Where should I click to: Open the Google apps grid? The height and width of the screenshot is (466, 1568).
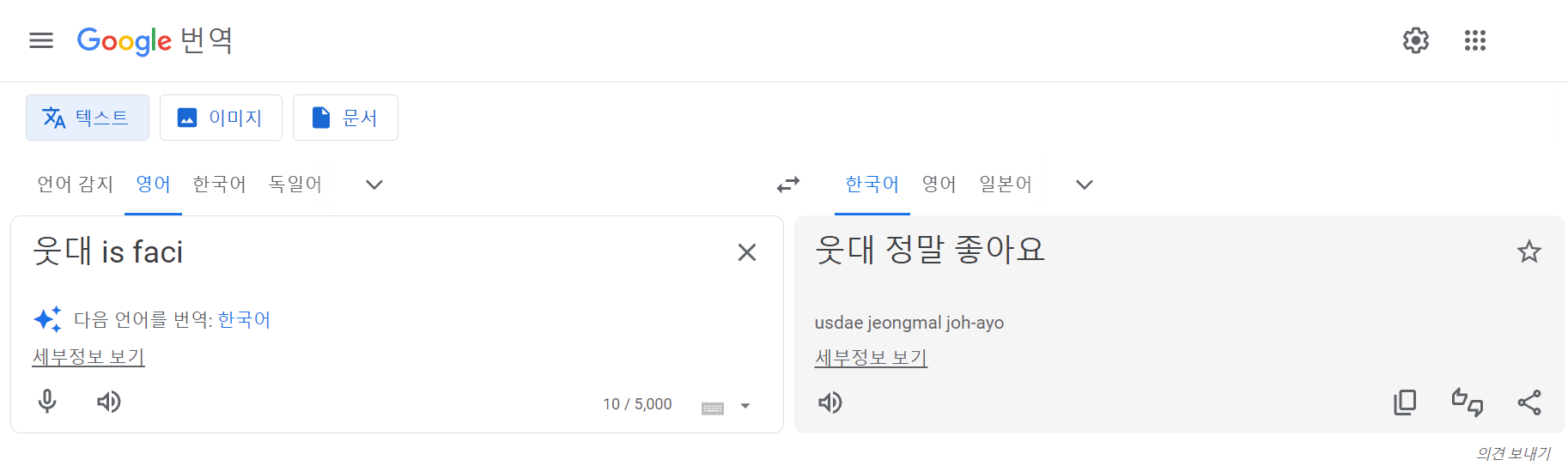tap(1474, 40)
